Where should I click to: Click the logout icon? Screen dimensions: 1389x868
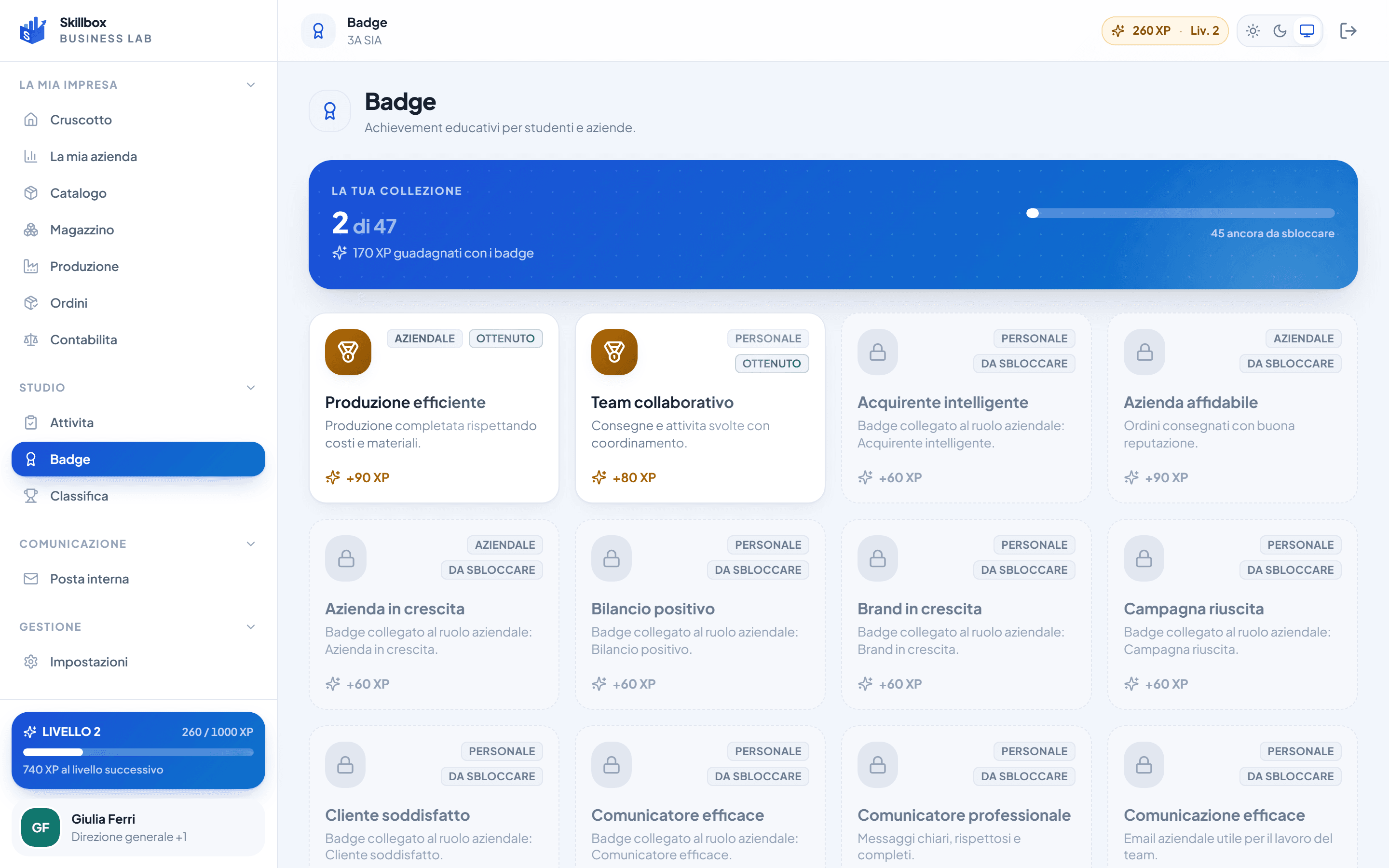[x=1348, y=31]
